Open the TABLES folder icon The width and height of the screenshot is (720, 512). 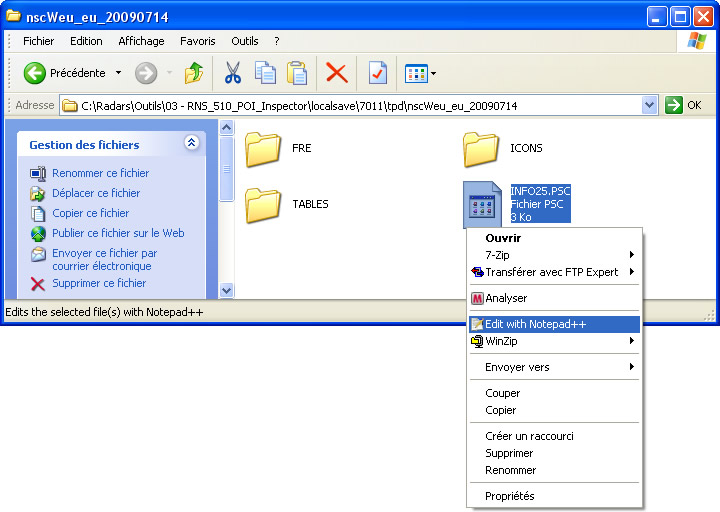[263, 205]
